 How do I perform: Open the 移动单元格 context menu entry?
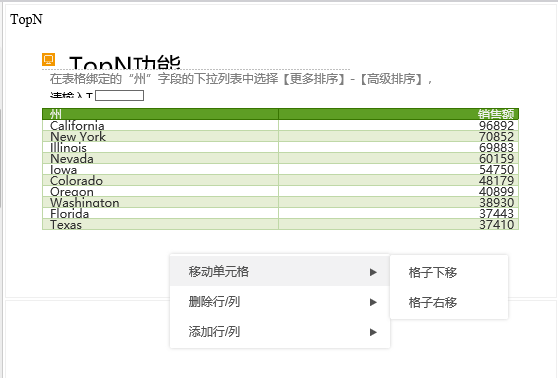280,272
